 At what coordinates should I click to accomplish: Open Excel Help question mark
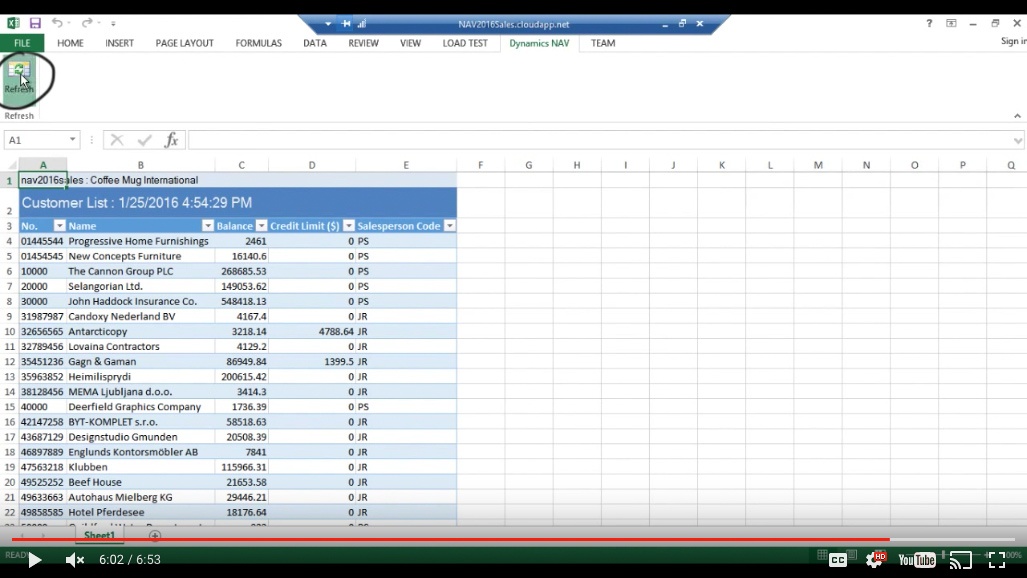click(929, 24)
